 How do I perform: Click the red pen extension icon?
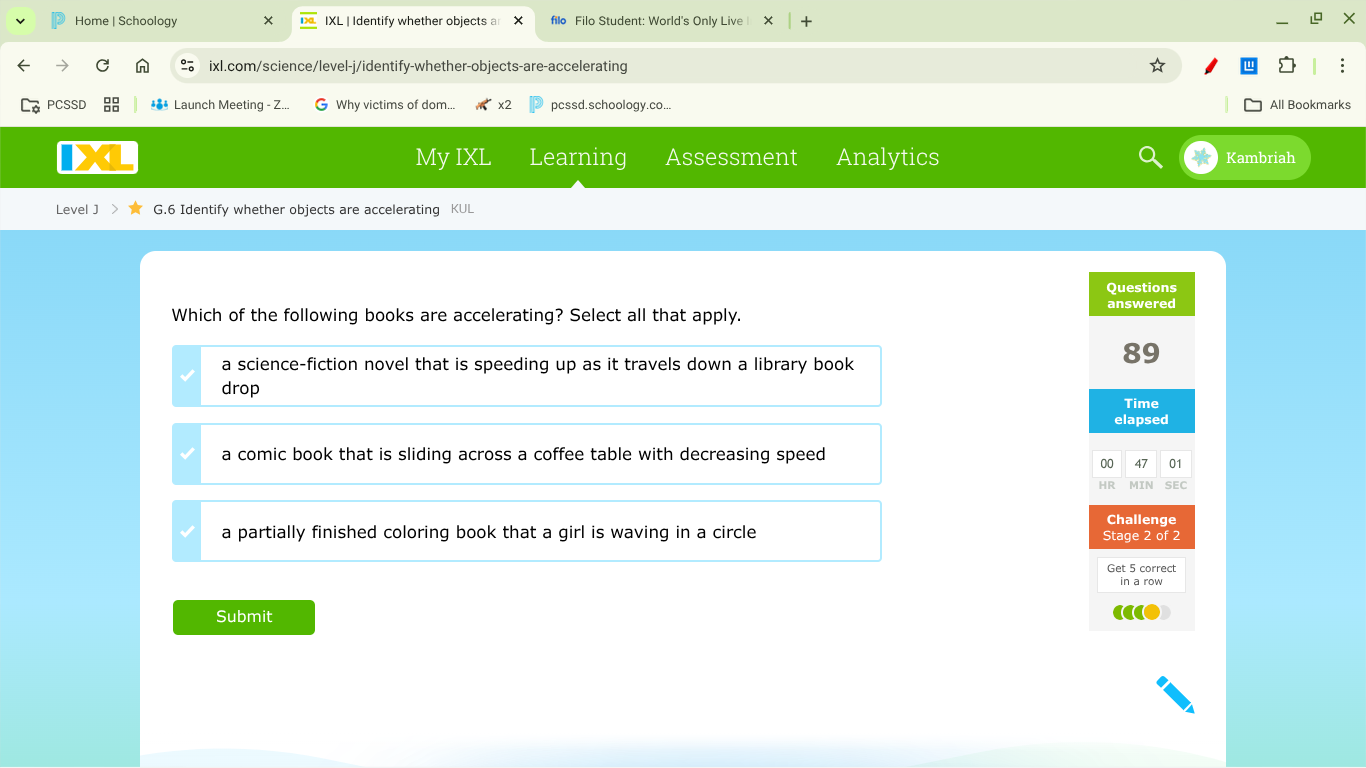click(x=1210, y=65)
